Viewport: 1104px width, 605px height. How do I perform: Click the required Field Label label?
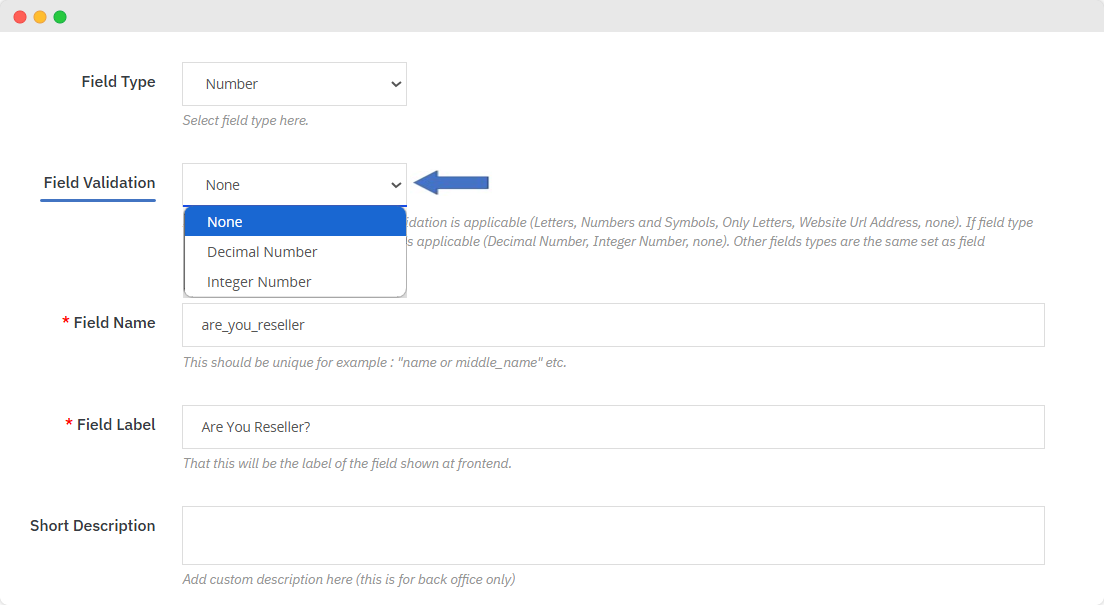point(116,425)
